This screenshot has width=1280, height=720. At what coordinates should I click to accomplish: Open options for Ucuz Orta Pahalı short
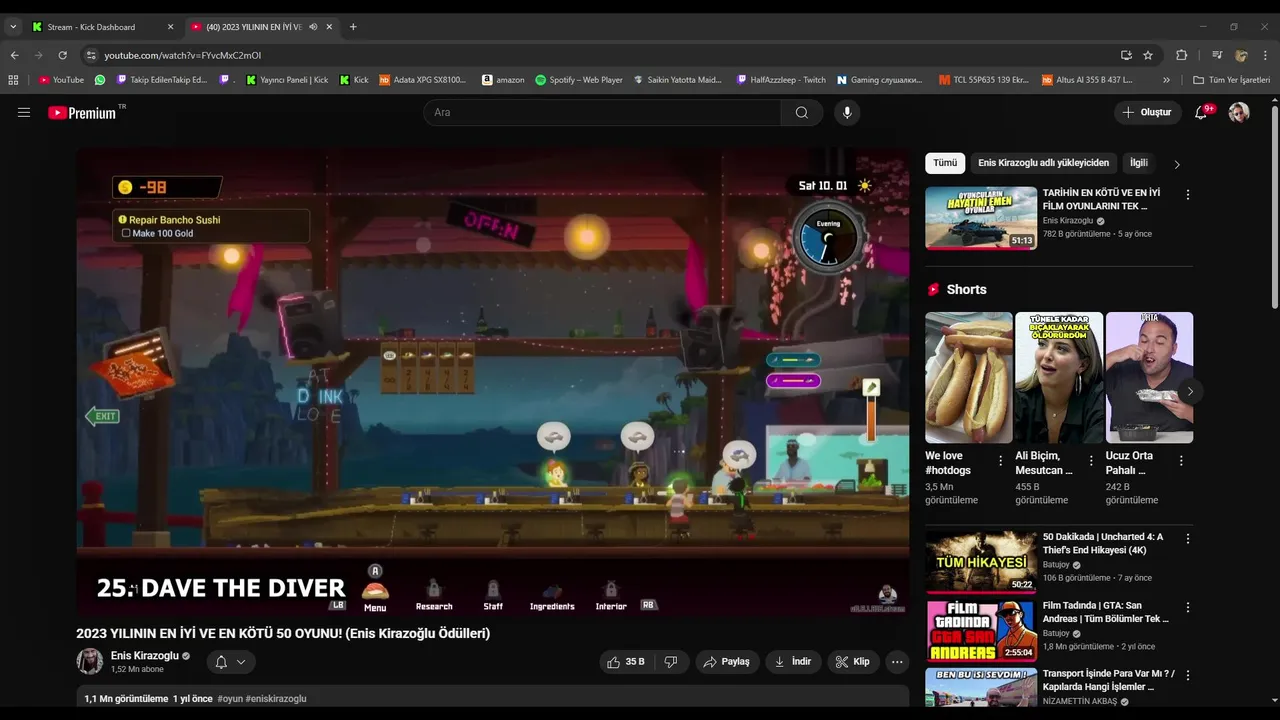1181,461
